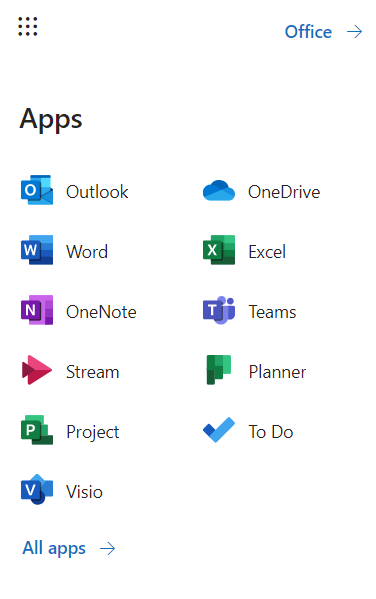
Task: Select the OneNote text label
Action: [101, 311]
